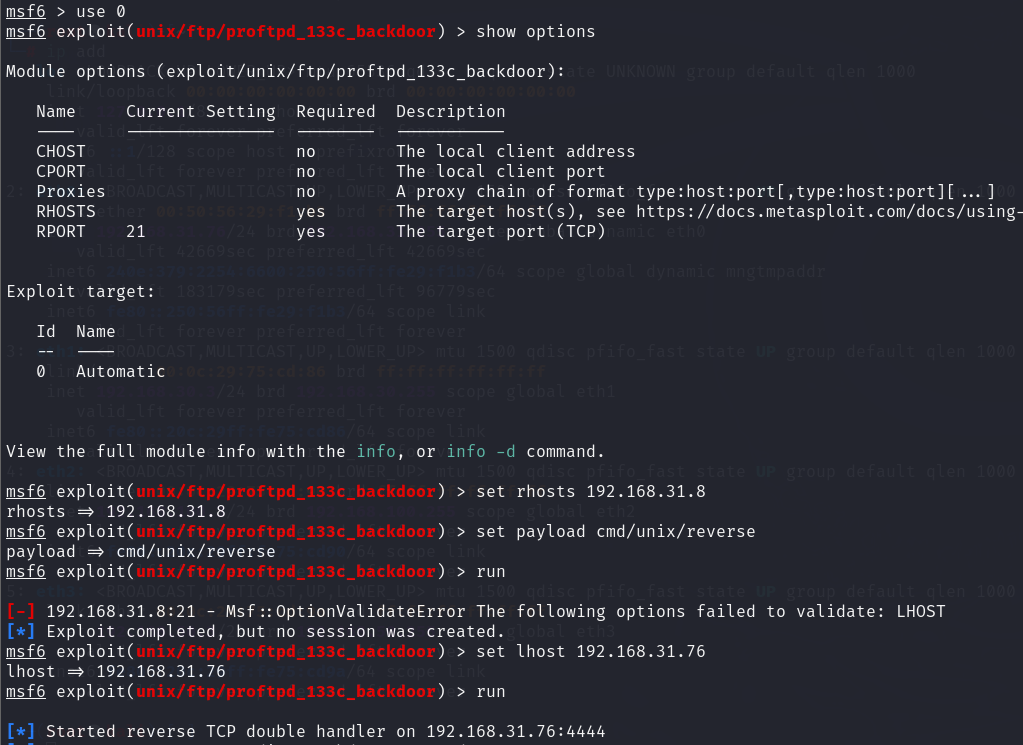The width and height of the screenshot is (1023, 745).
Task: Select the Proxies option name
Action: tap(70, 192)
